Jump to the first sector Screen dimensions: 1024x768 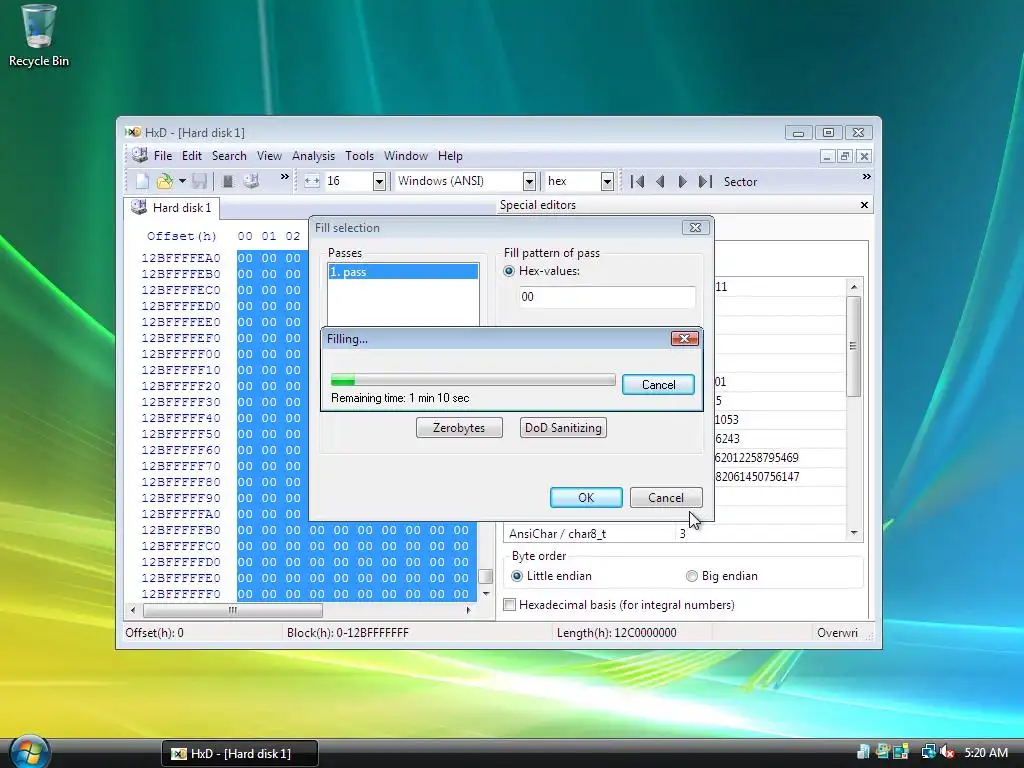click(x=637, y=182)
